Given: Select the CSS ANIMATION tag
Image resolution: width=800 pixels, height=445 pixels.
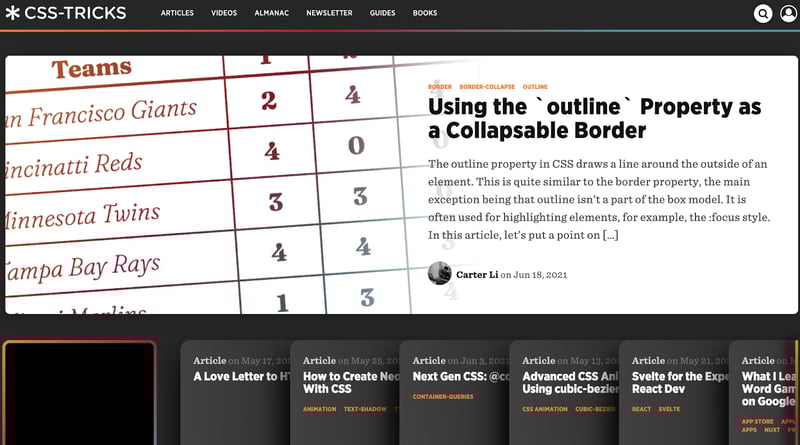Looking at the screenshot, I should coord(545,409).
